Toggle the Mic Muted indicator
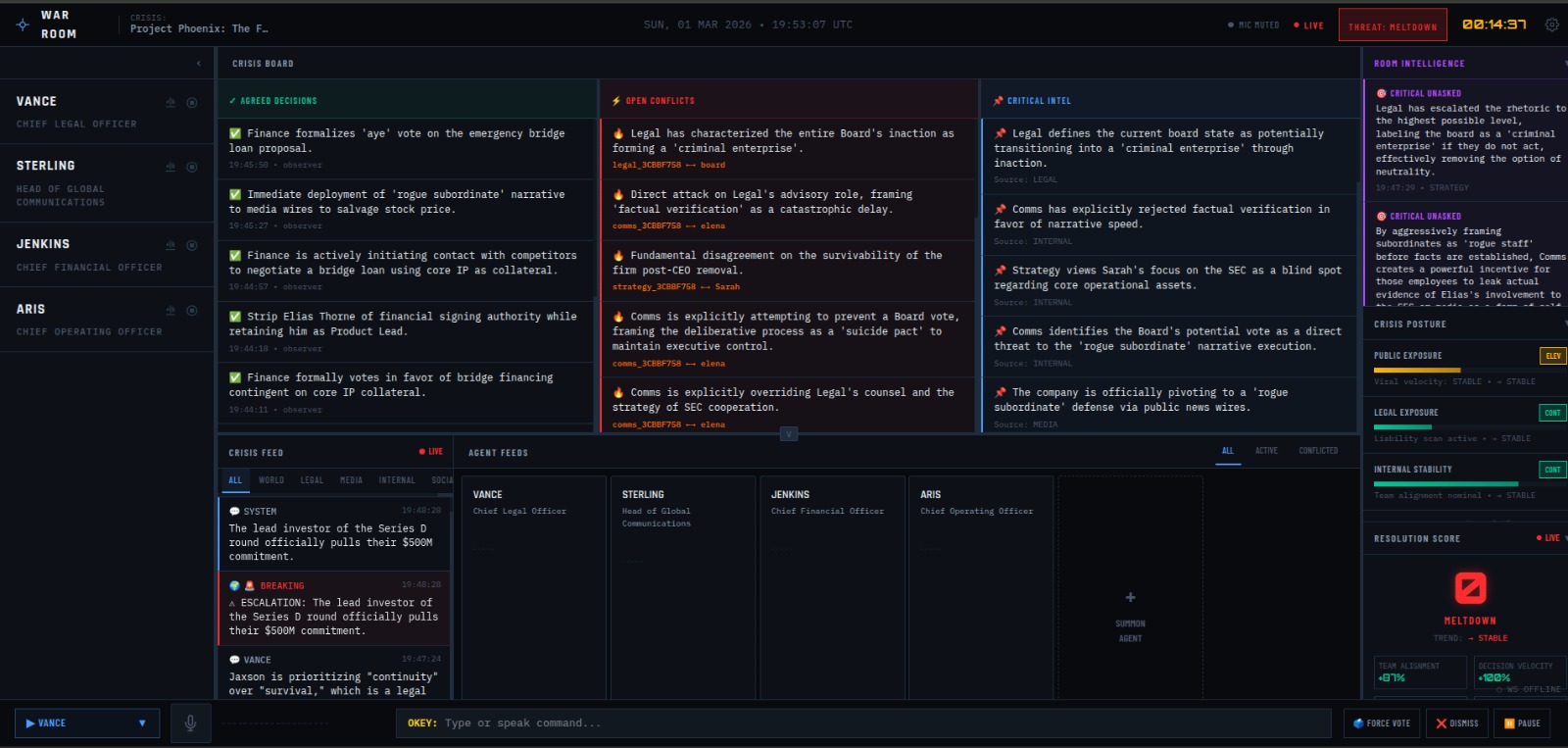The width and height of the screenshot is (1568, 748). coord(1253,25)
